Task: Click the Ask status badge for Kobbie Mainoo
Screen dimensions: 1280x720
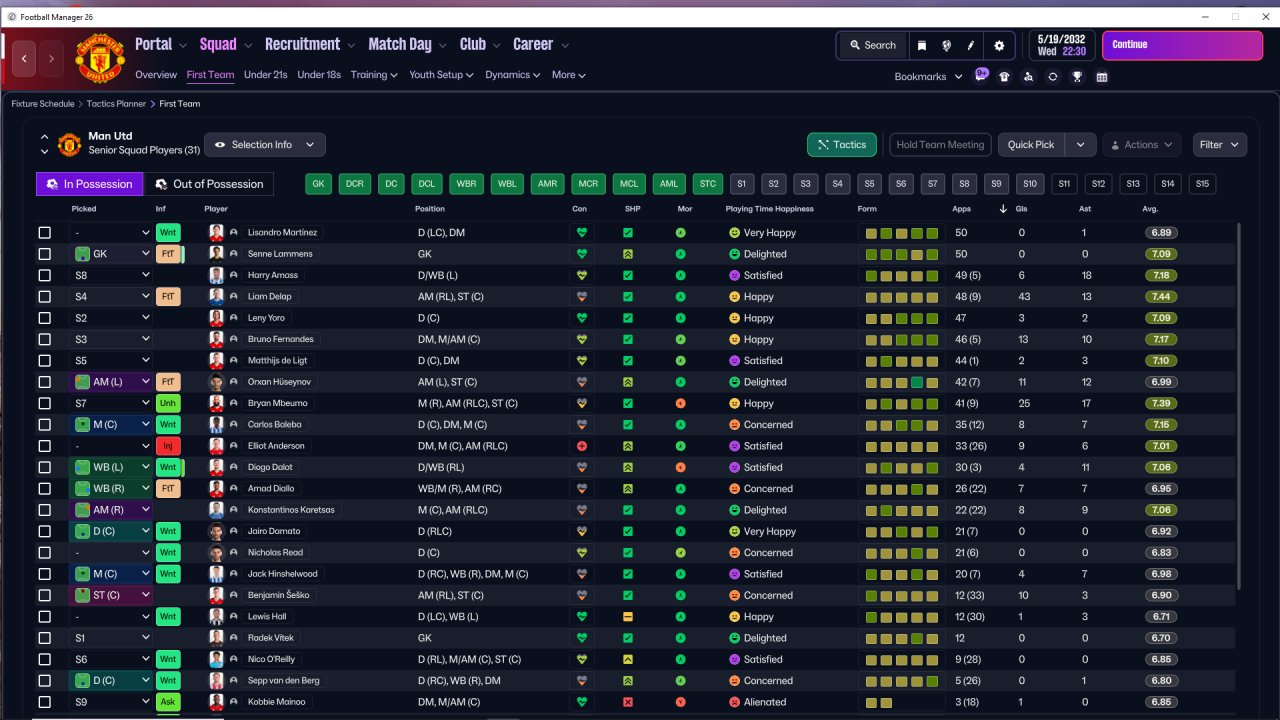Action: coord(168,702)
